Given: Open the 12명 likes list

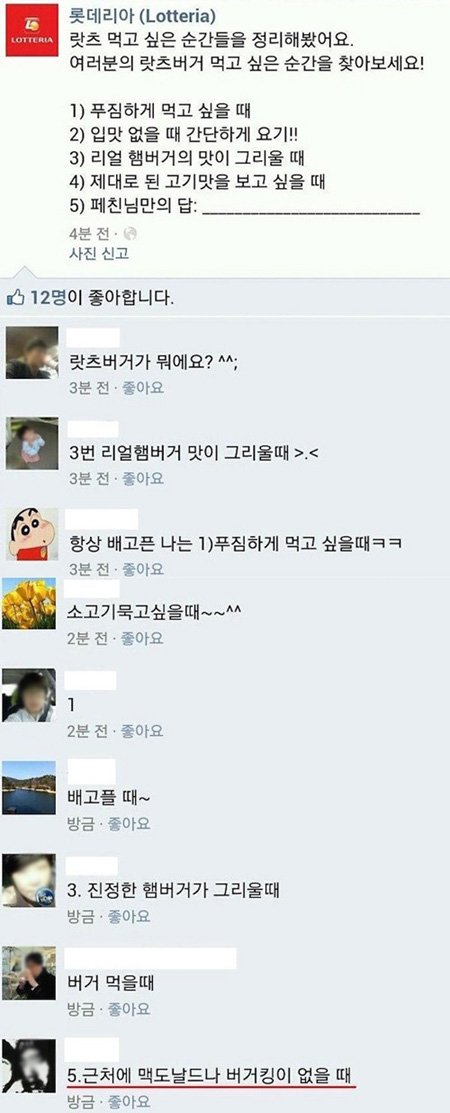Looking at the screenshot, I should pos(47,298).
